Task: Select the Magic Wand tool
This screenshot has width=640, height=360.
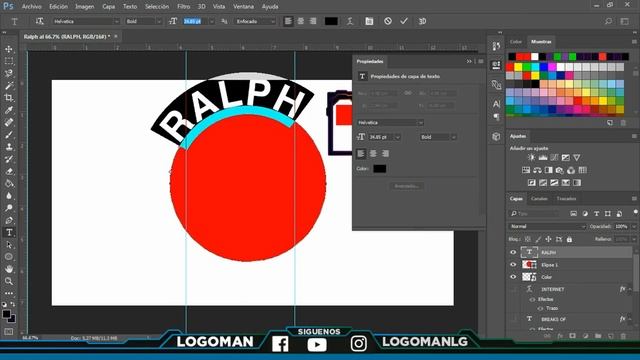Action: 9,86
